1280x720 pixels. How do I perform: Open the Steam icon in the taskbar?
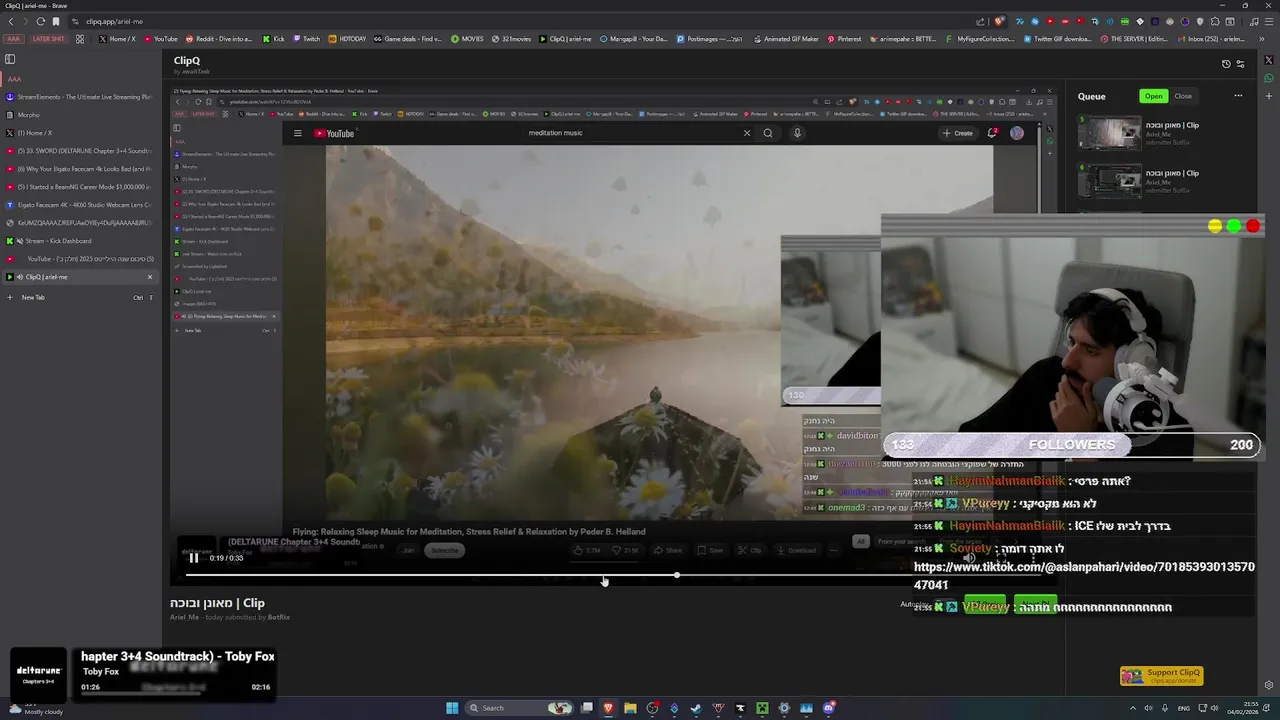(x=696, y=708)
